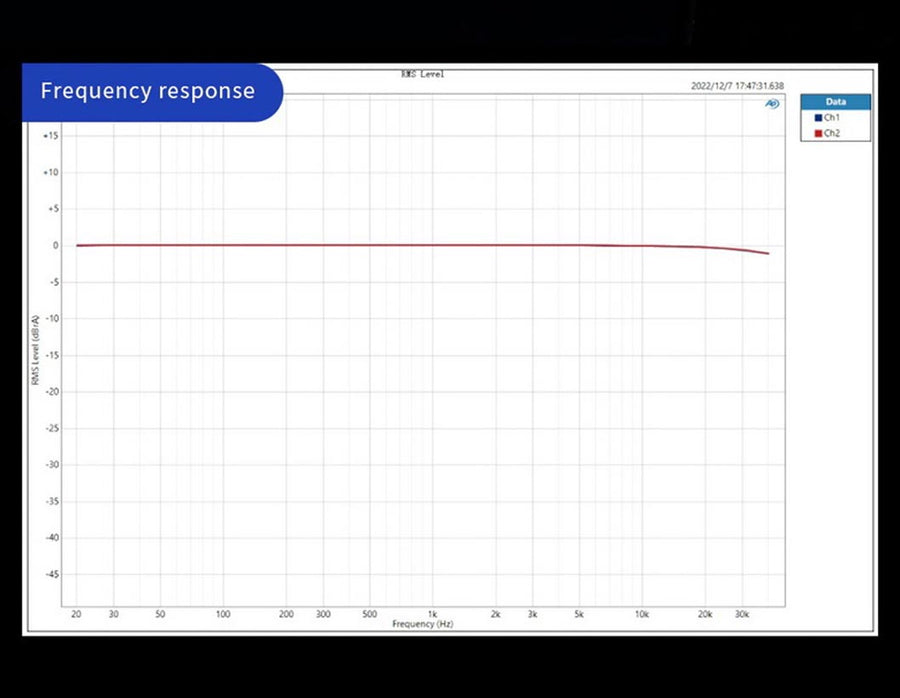Viewport: 900px width, 698px height.
Task: Click the 100 tick on frequency axis
Action: point(223,614)
